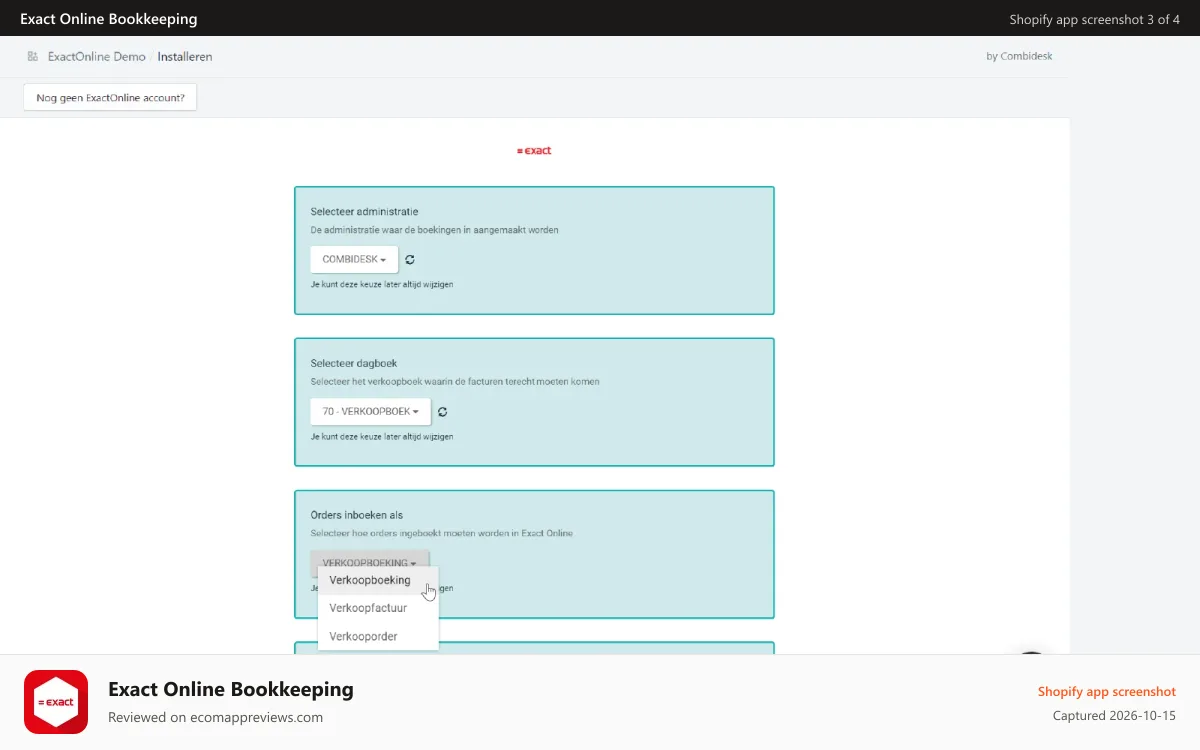Click the 'Selecteer administratie' heading
This screenshot has width=1200, height=750.
(x=364, y=212)
